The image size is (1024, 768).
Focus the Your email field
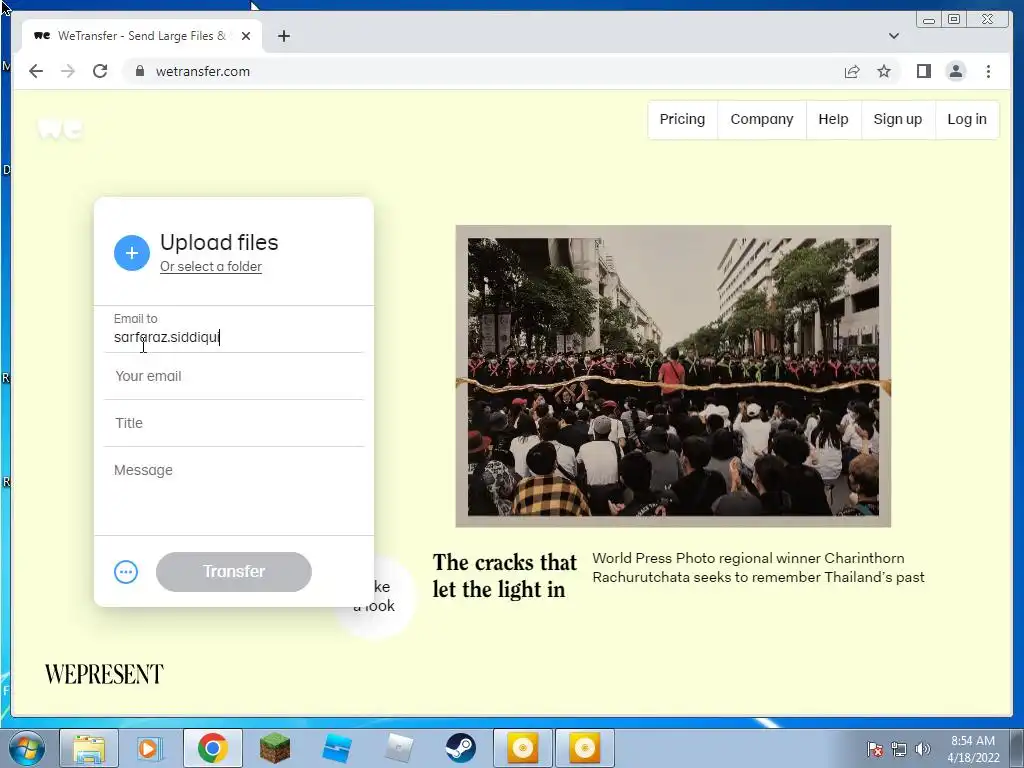tap(234, 376)
